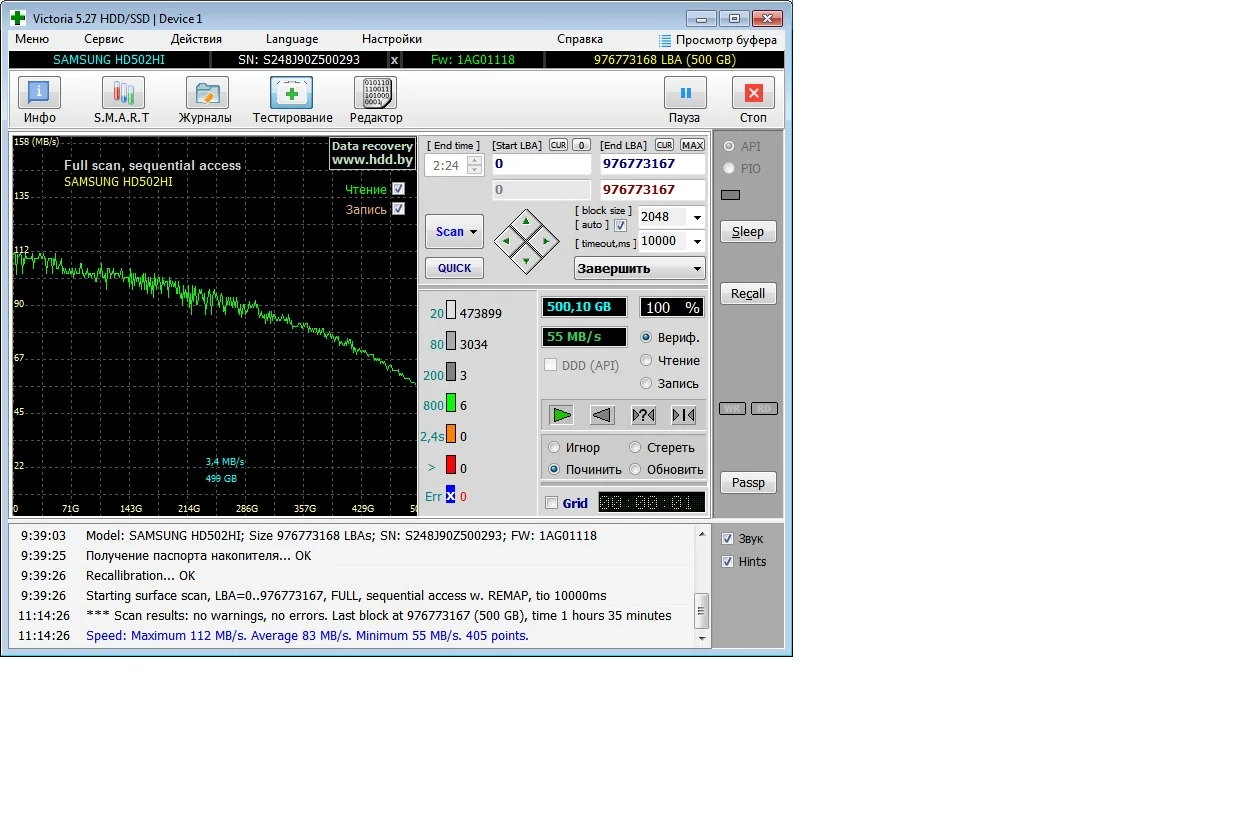Click the blue Err X block marker
Screen dimensions: 1237x838
point(451,496)
